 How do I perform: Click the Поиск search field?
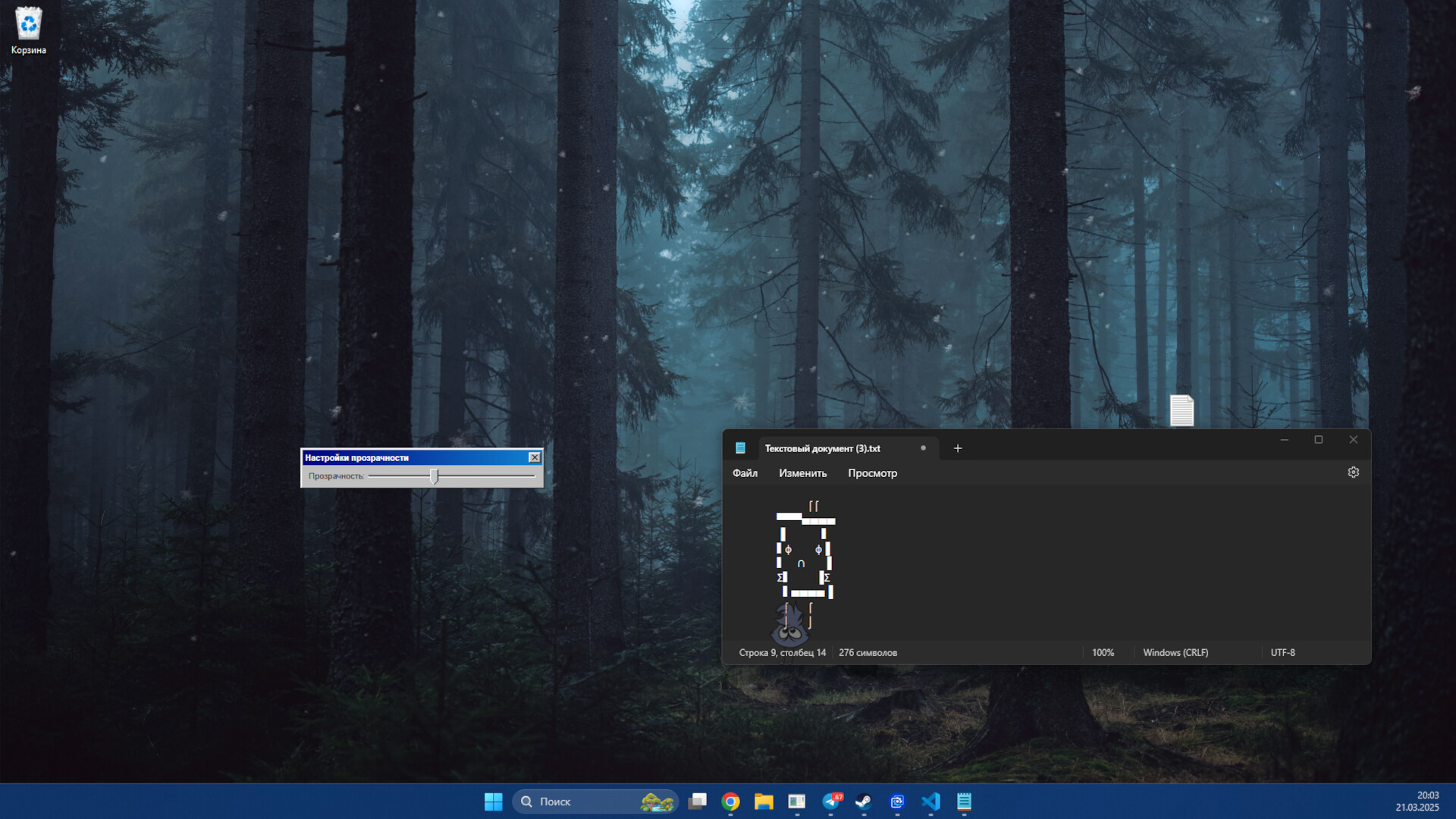pyautogui.click(x=595, y=802)
